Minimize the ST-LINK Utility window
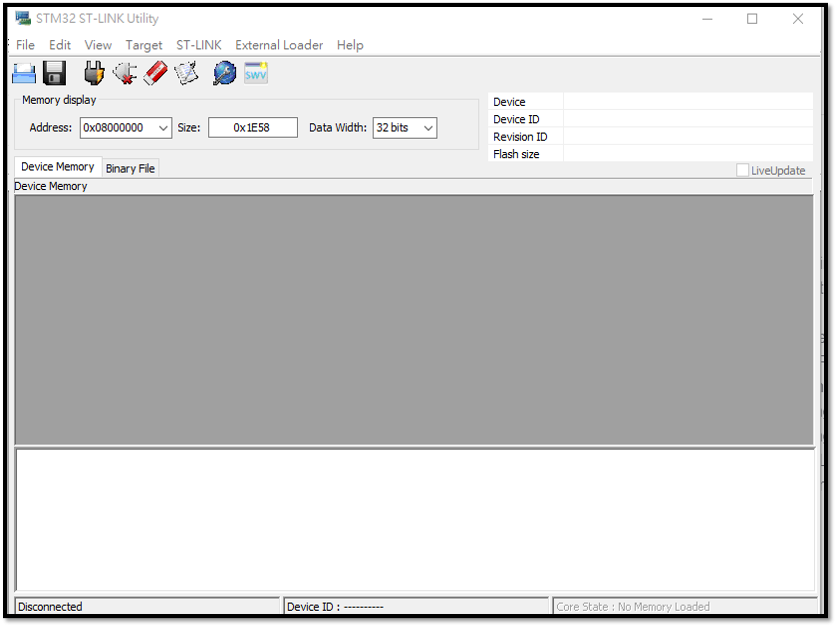This screenshot has height=627, width=837. pyautogui.click(x=707, y=19)
